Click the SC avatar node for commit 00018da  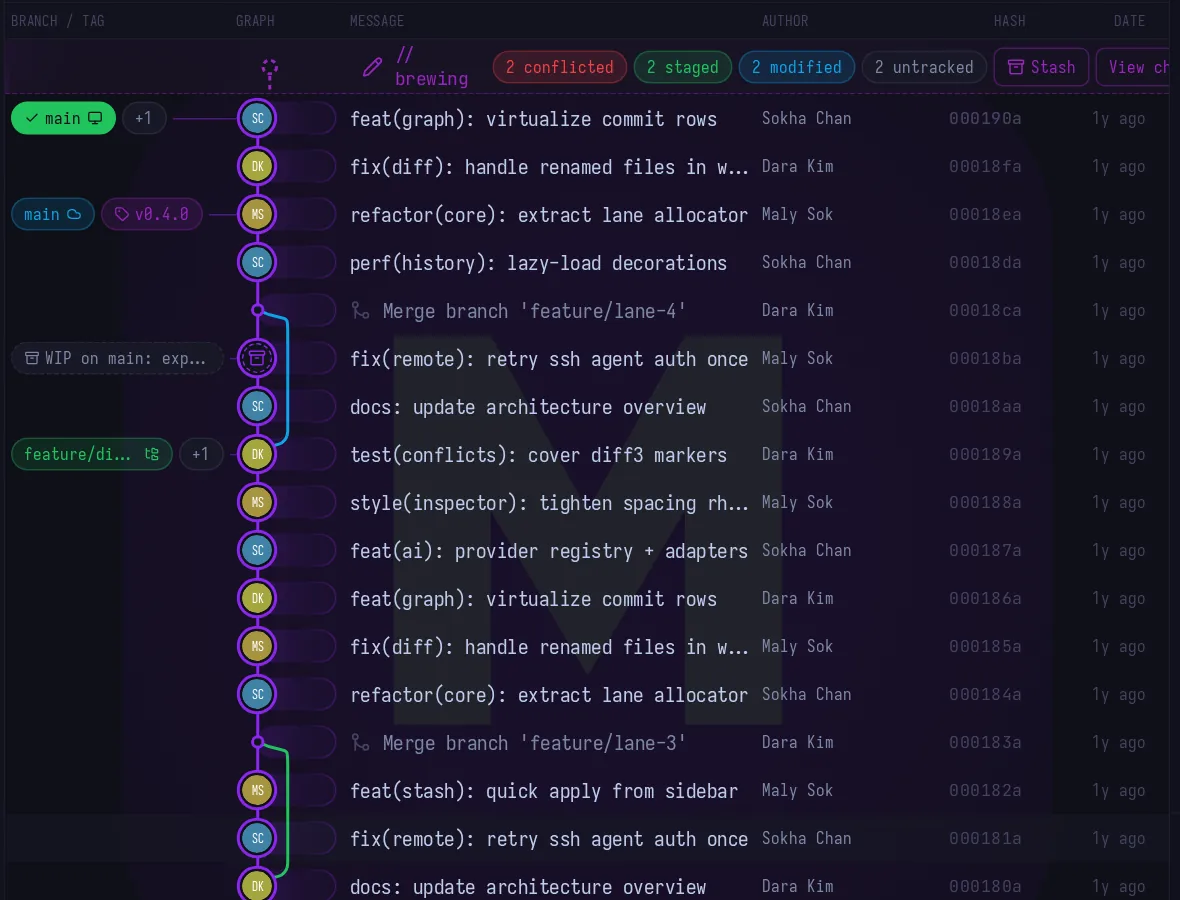point(257,262)
